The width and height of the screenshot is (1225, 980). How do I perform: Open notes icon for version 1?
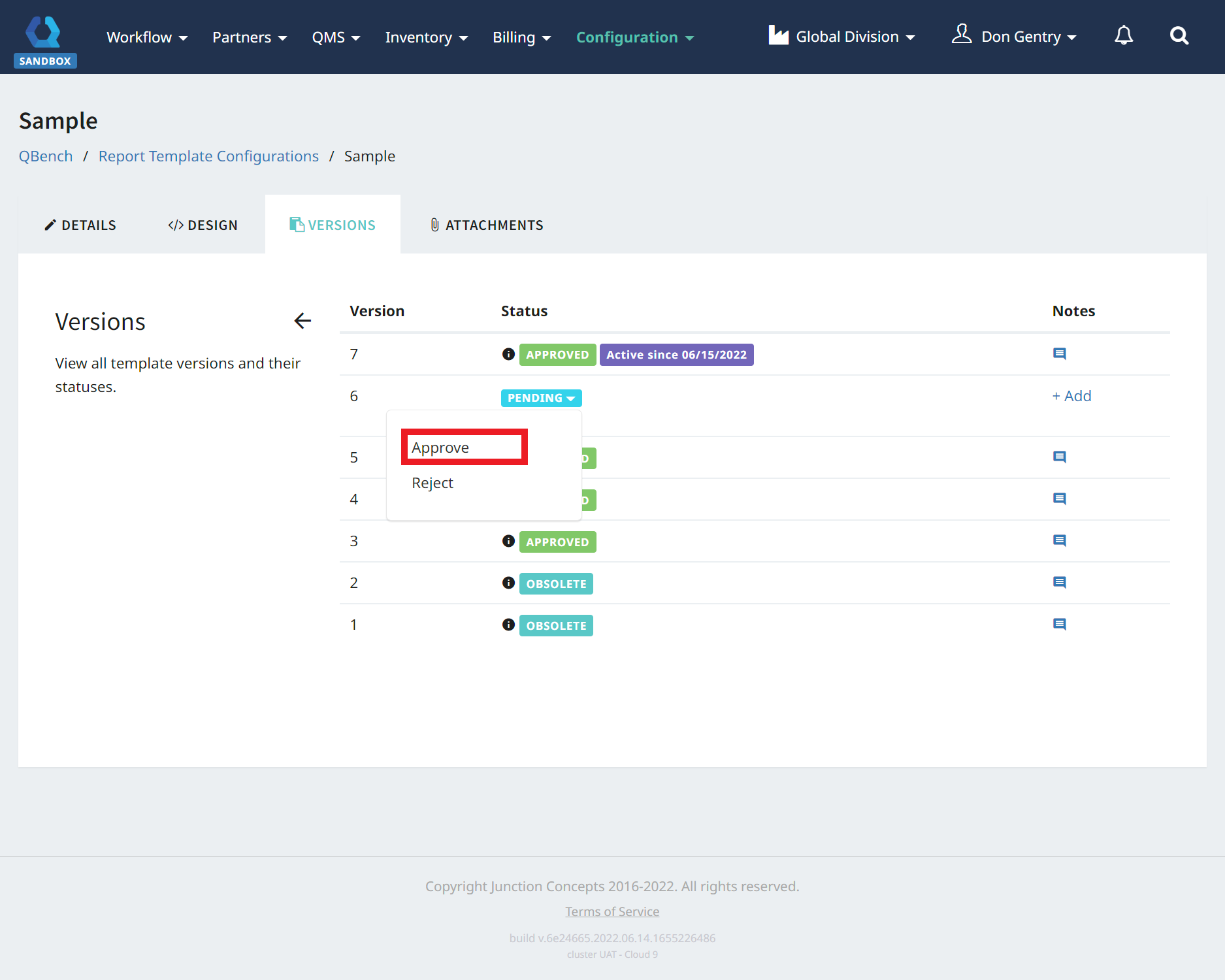(x=1059, y=625)
